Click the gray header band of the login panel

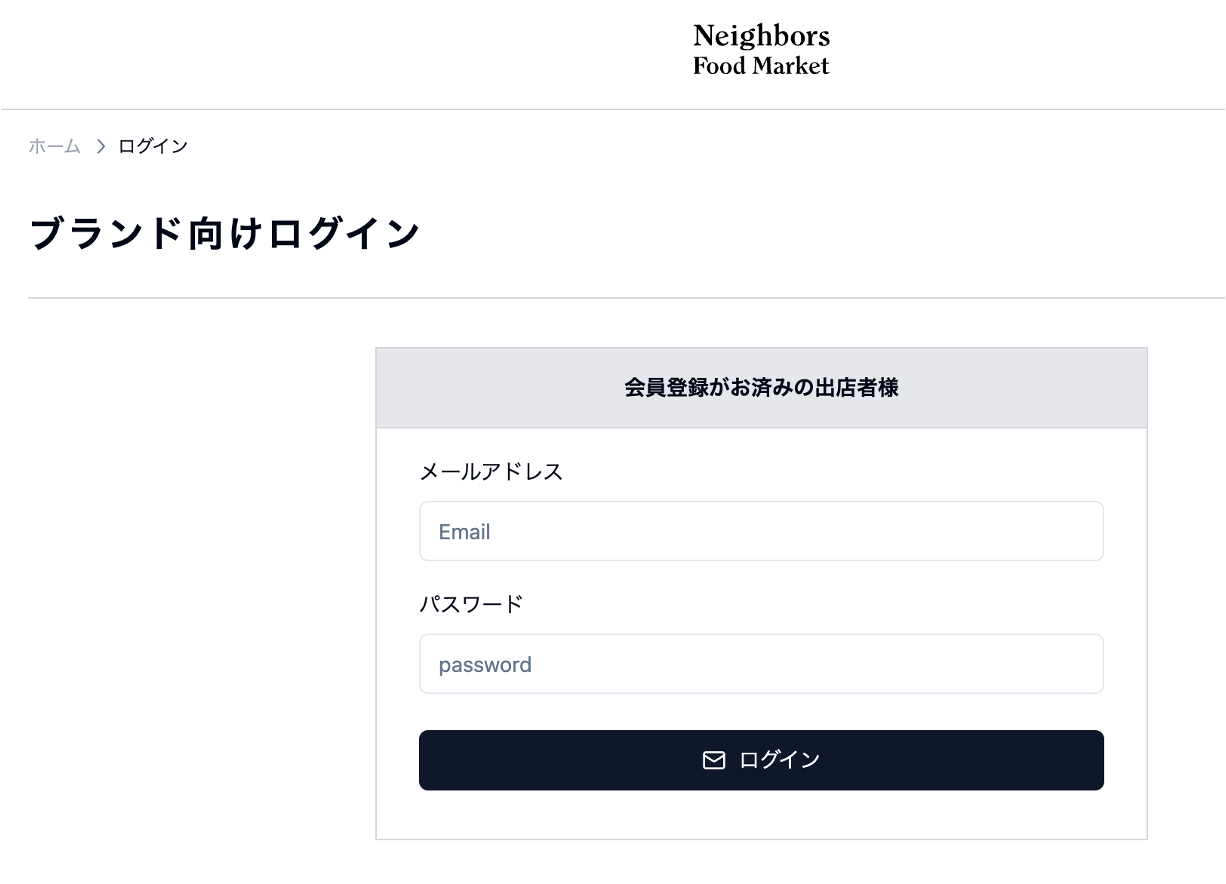point(761,388)
